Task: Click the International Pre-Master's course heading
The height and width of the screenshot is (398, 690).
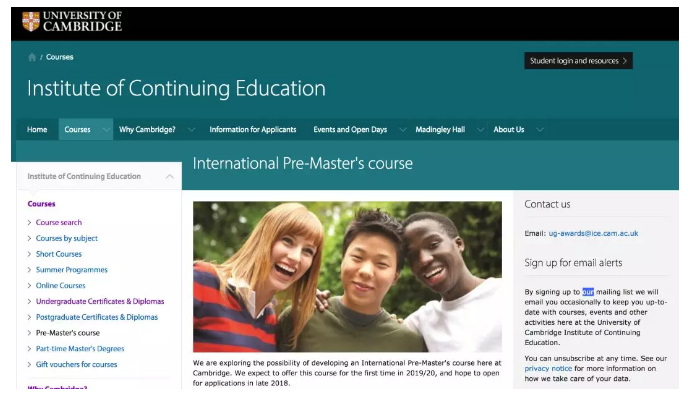Action: tap(303, 163)
